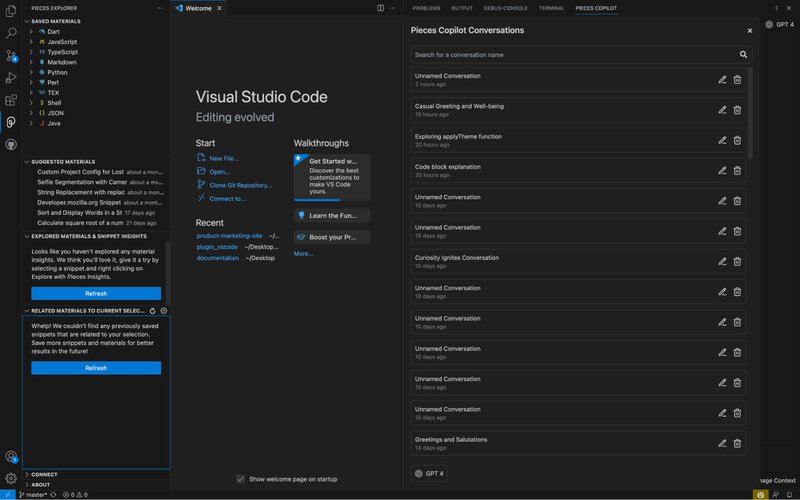The width and height of the screenshot is (800, 500).
Task: Click Refresh under Explored Materials
Action: [96, 293]
